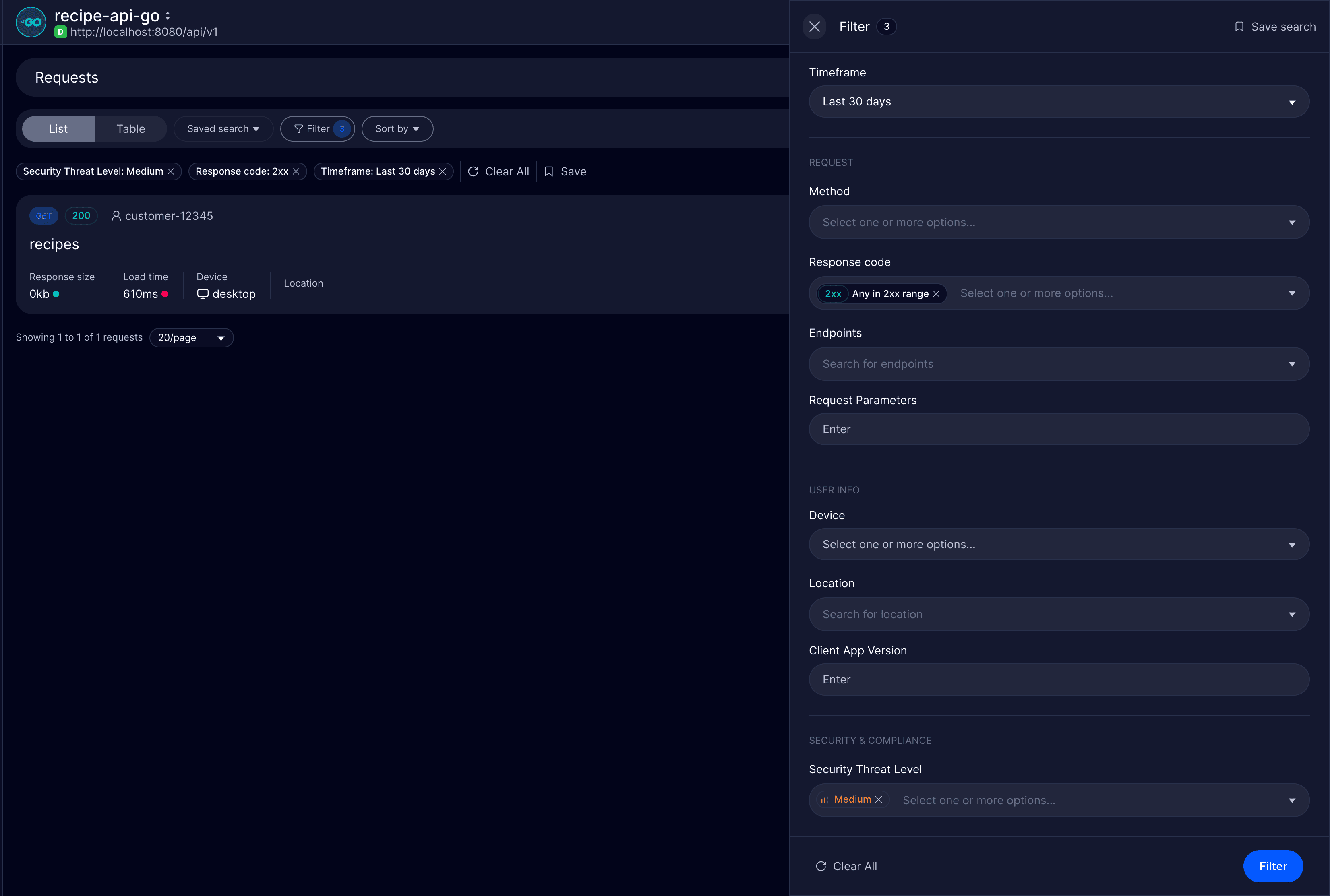The width and height of the screenshot is (1330, 896).
Task: Open the Method options dropdown
Action: pos(1058,222)
